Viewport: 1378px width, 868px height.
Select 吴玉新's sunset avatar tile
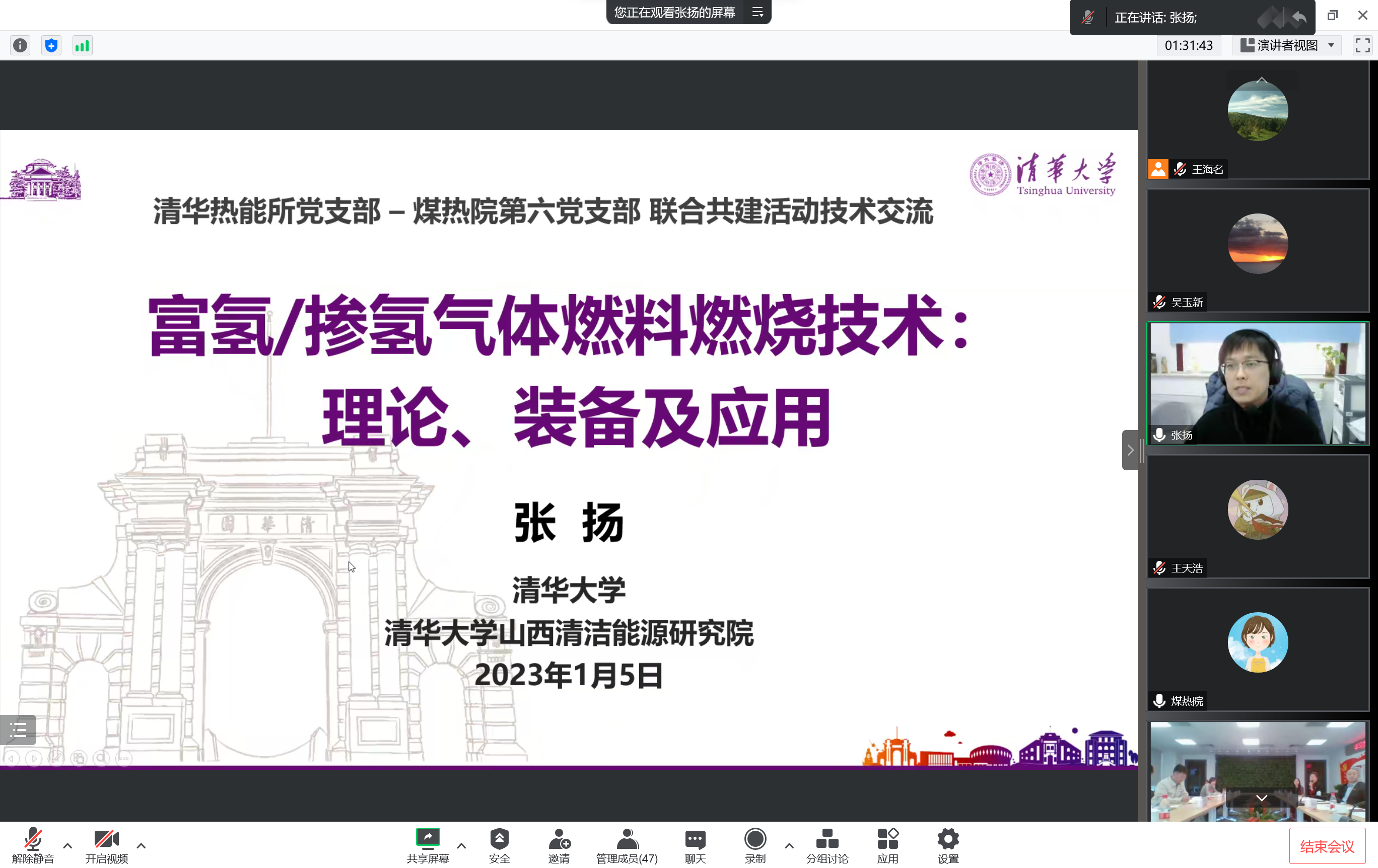[1258, 251]
